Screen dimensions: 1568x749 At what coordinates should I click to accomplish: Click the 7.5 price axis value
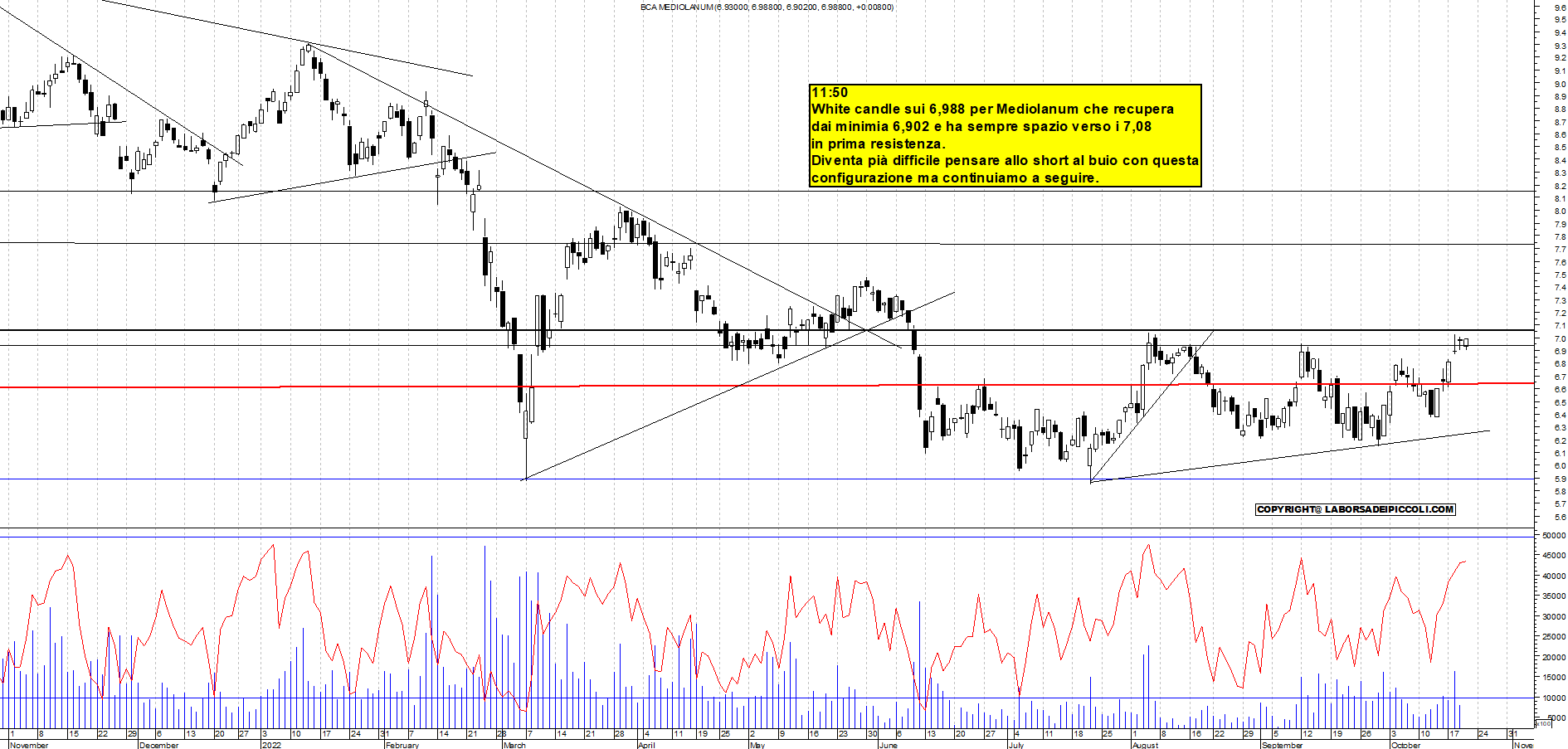(x=1560, y=275)
